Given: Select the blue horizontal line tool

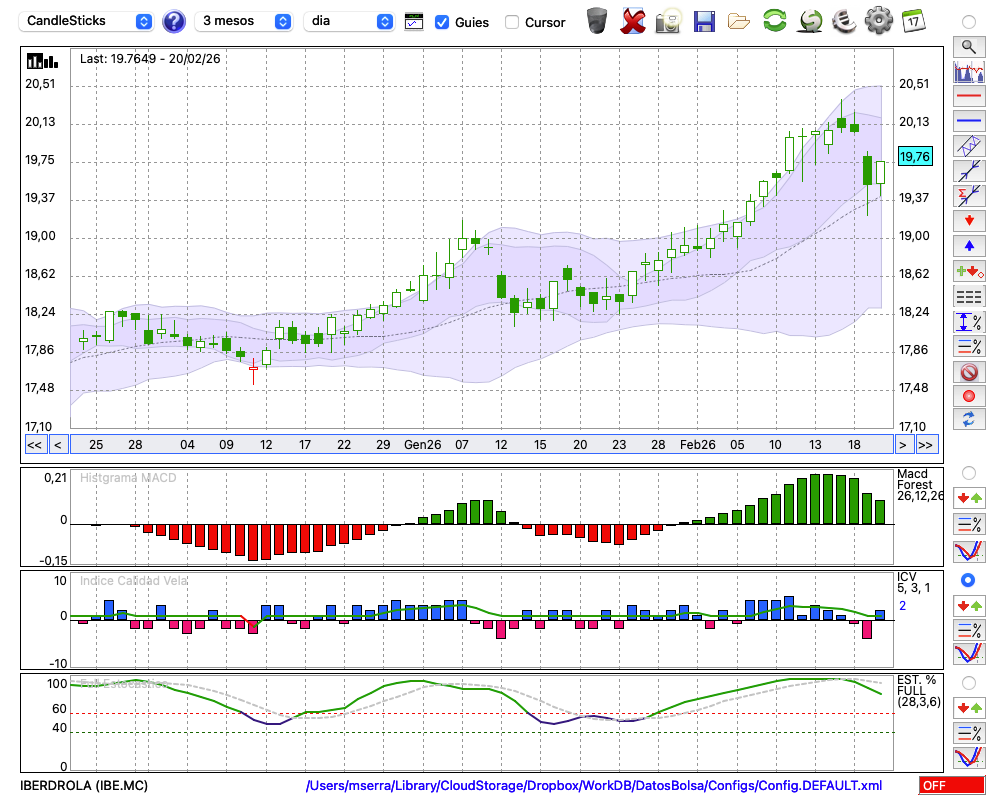Looking at the screenshot, I should point(968,121).
